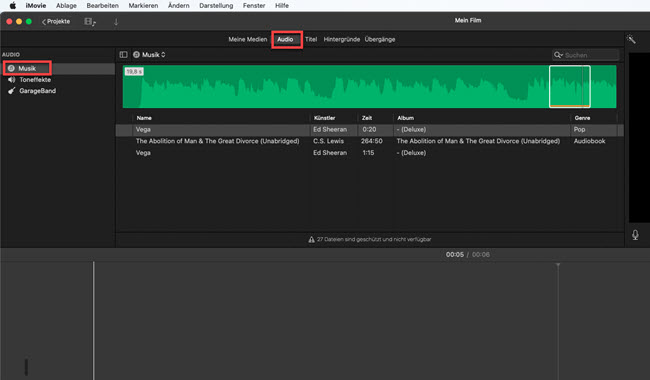Click the 00:05 timecode display
This screenshot has width=650, height=380.
pos(455,254)
